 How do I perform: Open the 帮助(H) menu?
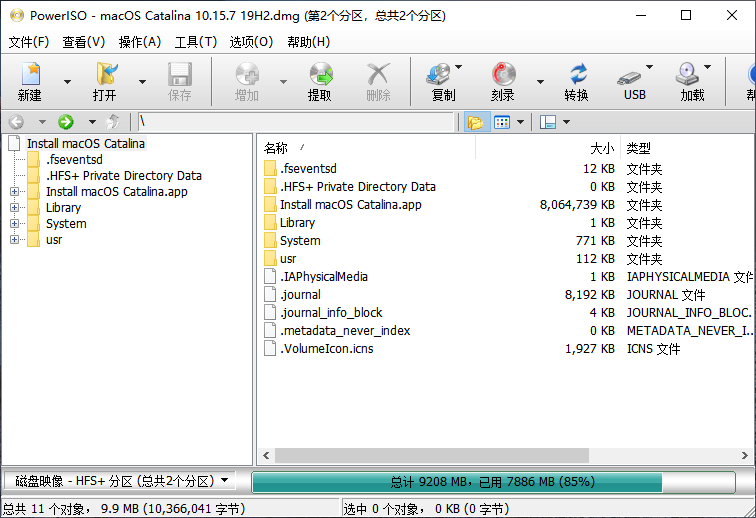click(x=309, y=42)
